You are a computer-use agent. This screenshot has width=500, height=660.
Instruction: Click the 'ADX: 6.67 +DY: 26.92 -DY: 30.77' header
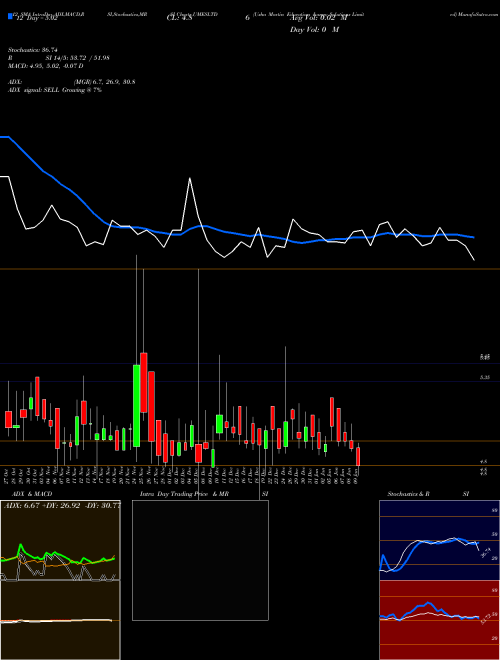62,506
